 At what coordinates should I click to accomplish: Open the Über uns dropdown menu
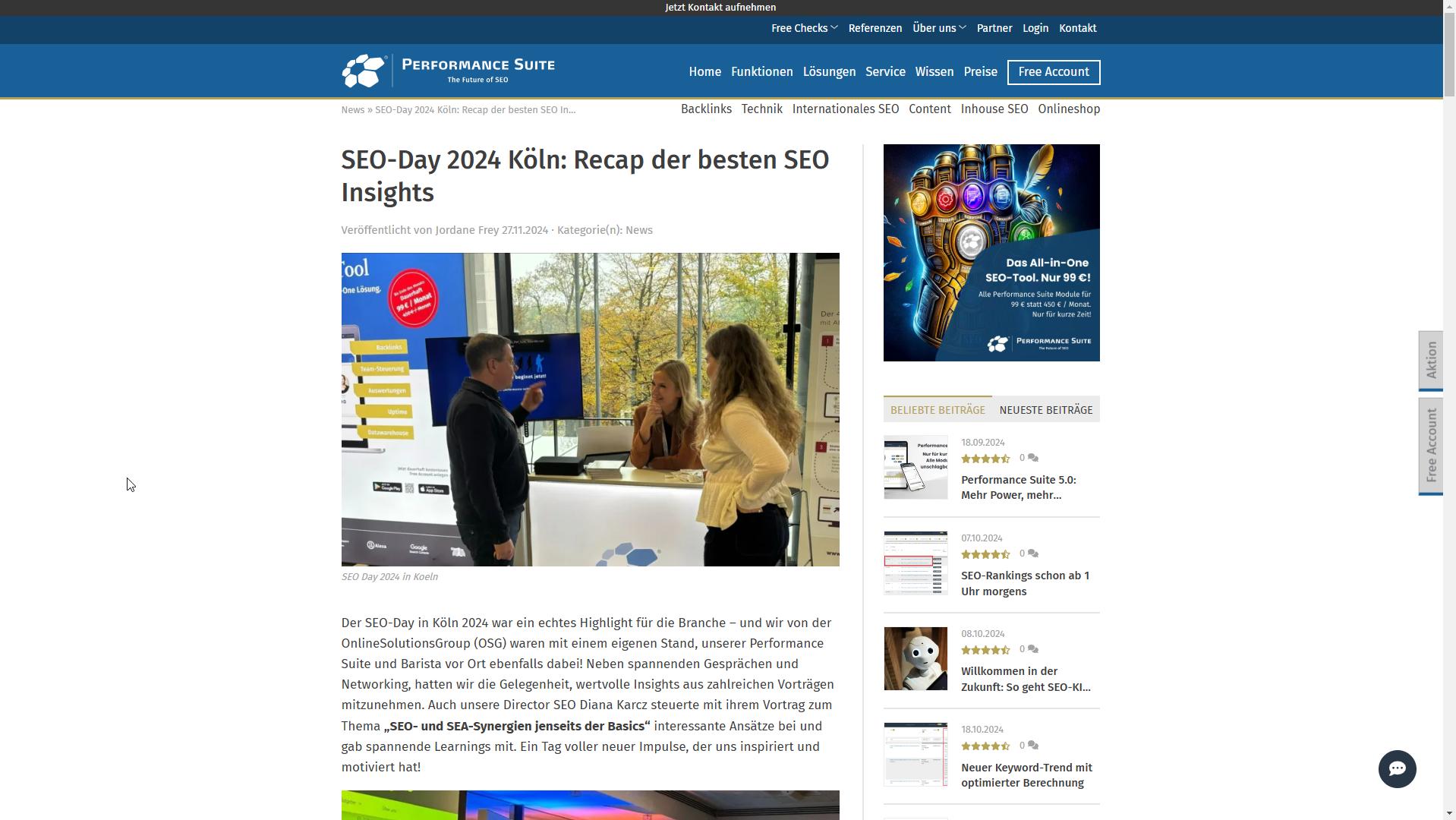[x=938, y=28]
